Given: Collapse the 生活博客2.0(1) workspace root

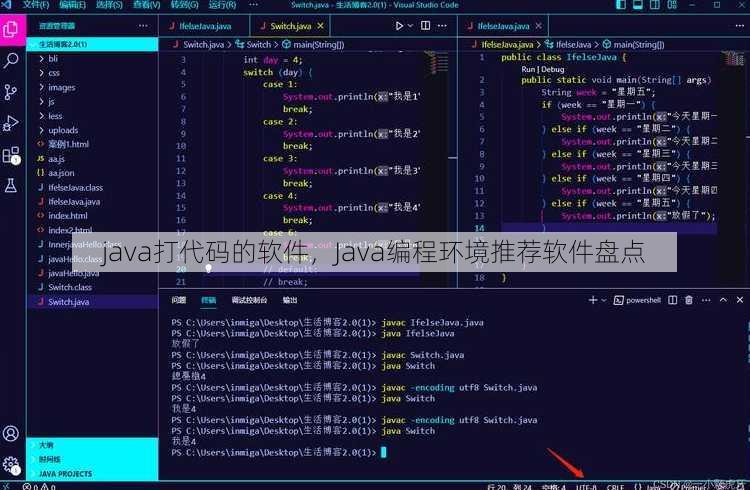Looking at the screenshot, I should click(92, 45).
